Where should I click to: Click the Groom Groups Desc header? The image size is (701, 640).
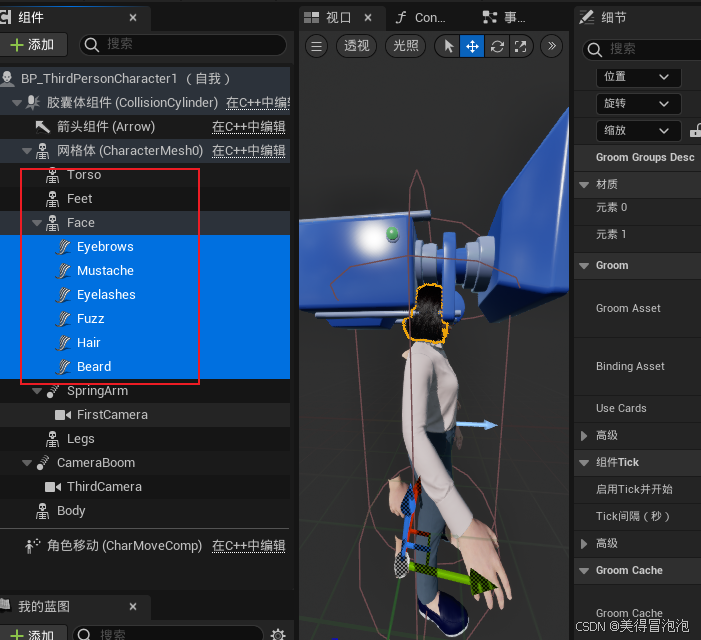pos(645,158)
